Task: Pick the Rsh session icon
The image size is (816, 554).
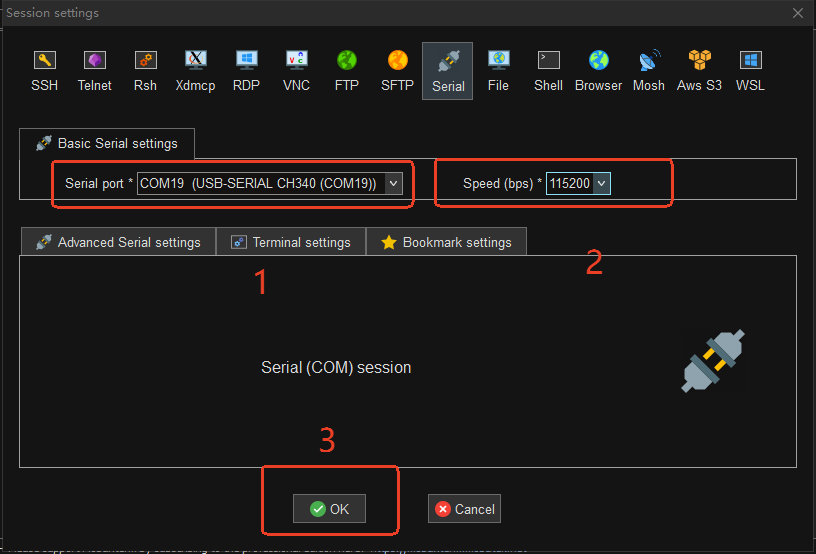Action: pyautogui.click(x=145, y=71)
